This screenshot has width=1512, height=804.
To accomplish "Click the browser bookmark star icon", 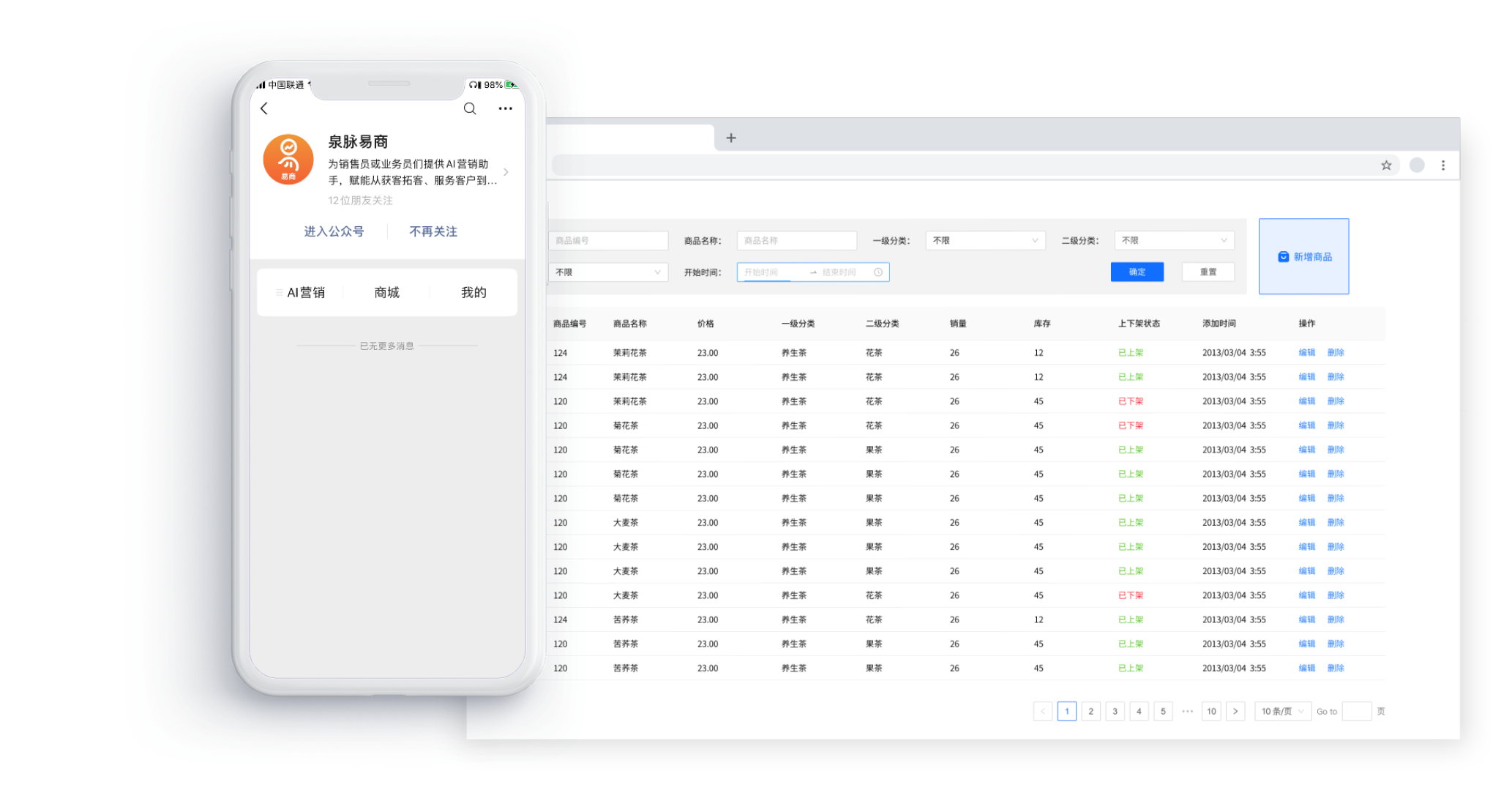I will [1386, 165].
